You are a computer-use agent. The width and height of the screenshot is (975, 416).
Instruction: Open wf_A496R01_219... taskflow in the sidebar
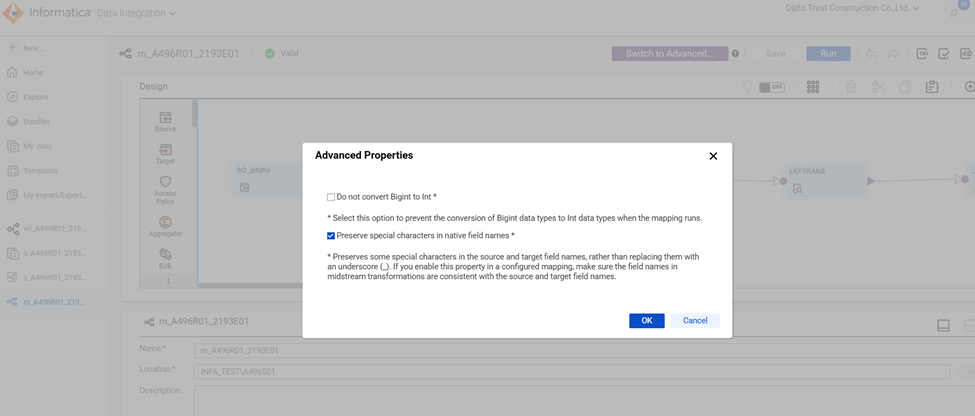[47, 229]
